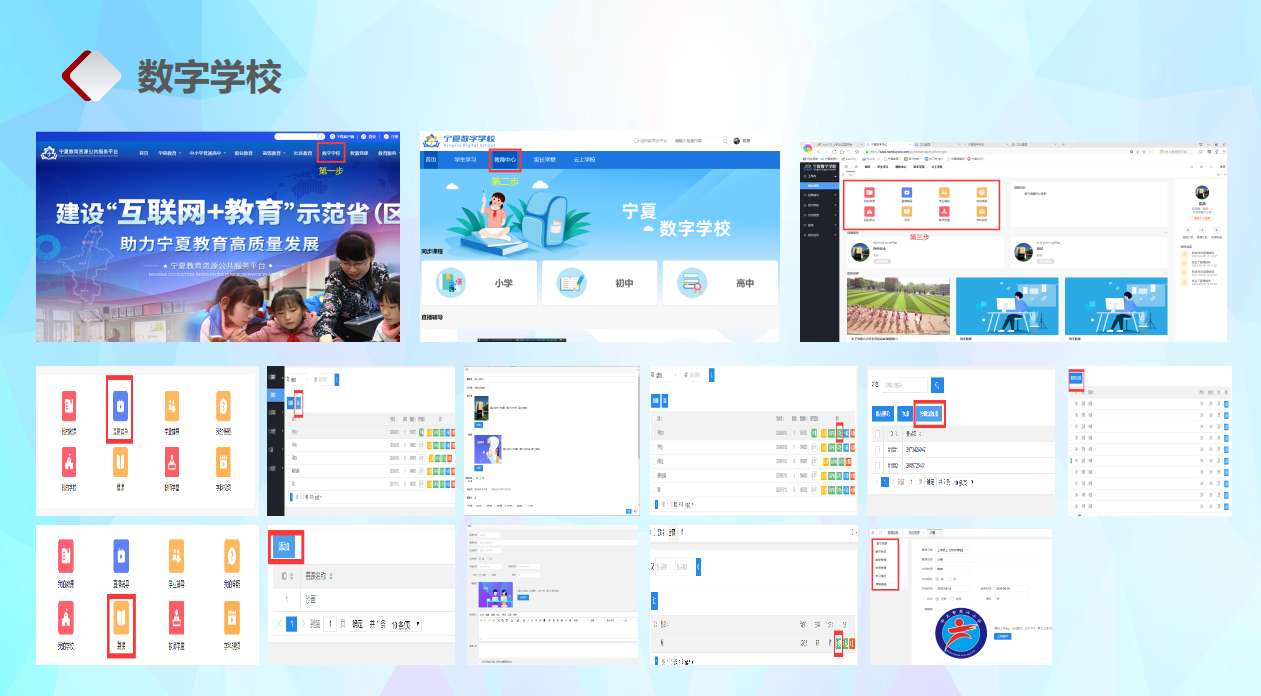Click the grass sports field thumbnail in dashboard
The width and height of the screenshot is (1261, 696).
[897, 305]
